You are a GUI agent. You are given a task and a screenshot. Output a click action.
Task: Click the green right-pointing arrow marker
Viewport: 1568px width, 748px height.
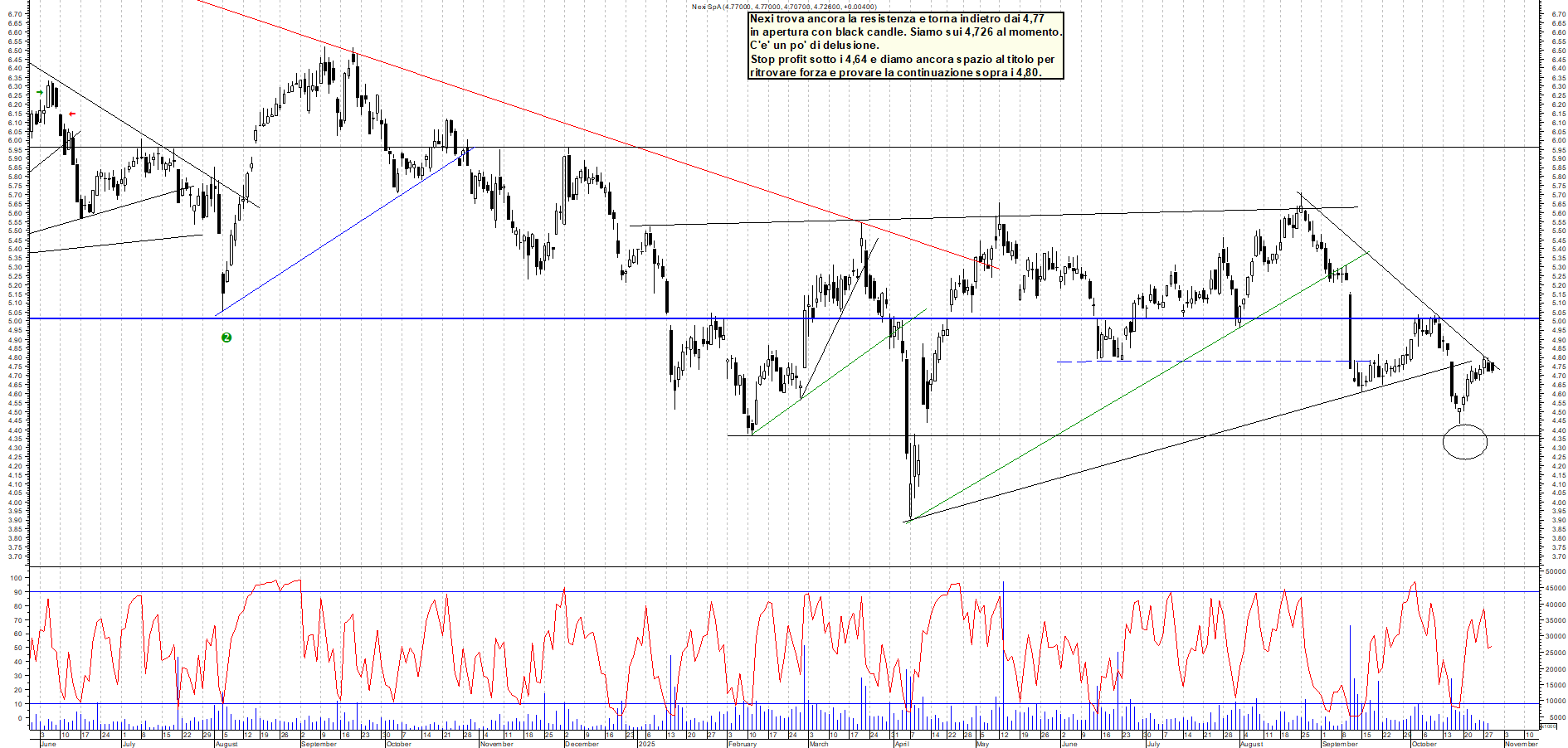(39, 92)
